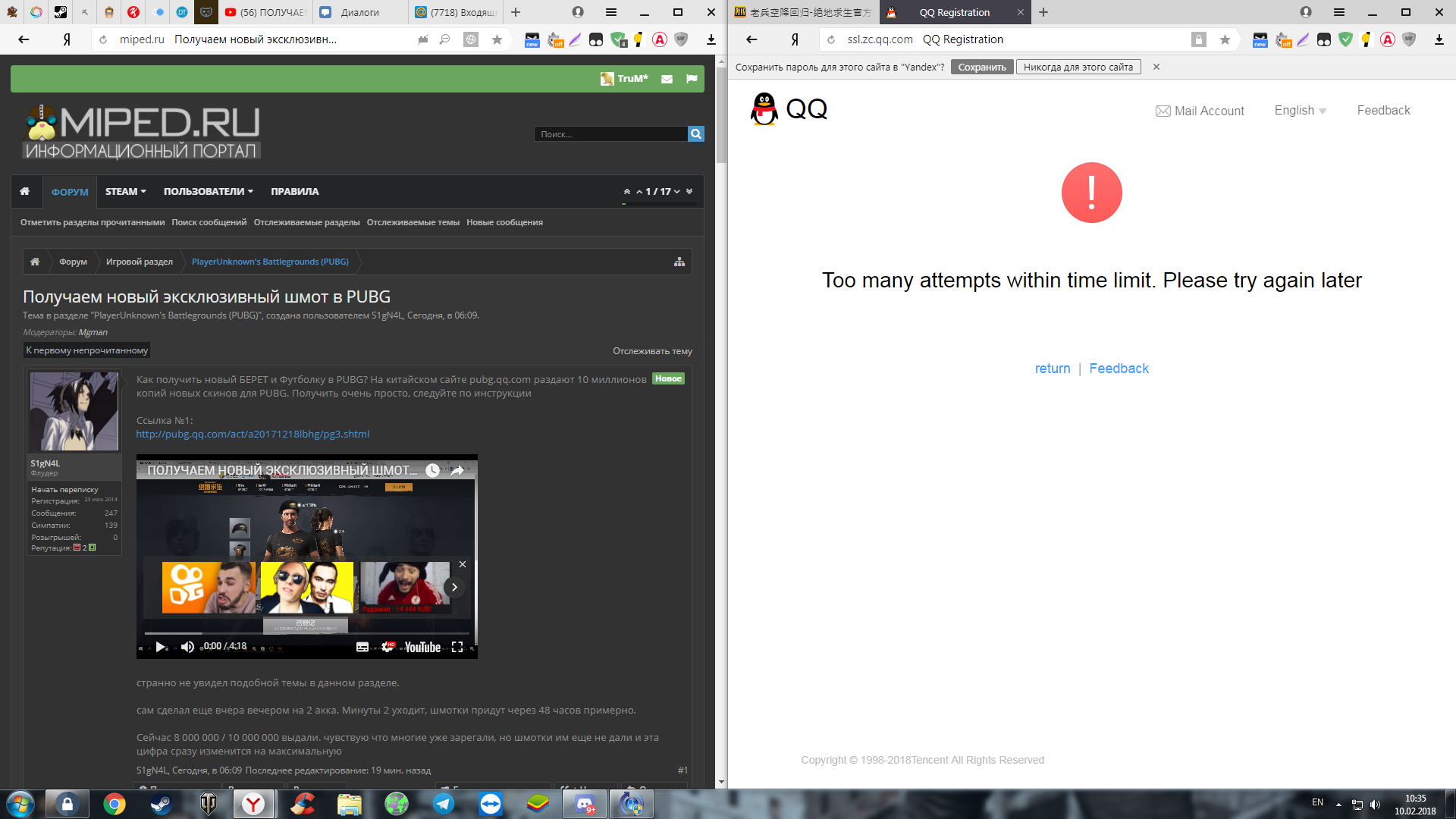The height and width of the screenshot is (819, 1456).
Task: Open the ПРАВИЛА navigation item
Action: tap(295, 191)
